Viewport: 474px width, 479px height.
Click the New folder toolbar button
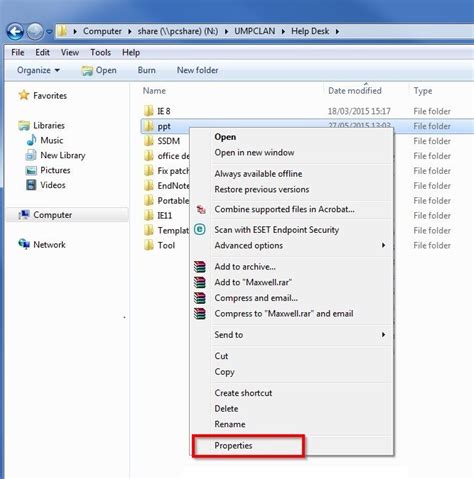point(197,70)
